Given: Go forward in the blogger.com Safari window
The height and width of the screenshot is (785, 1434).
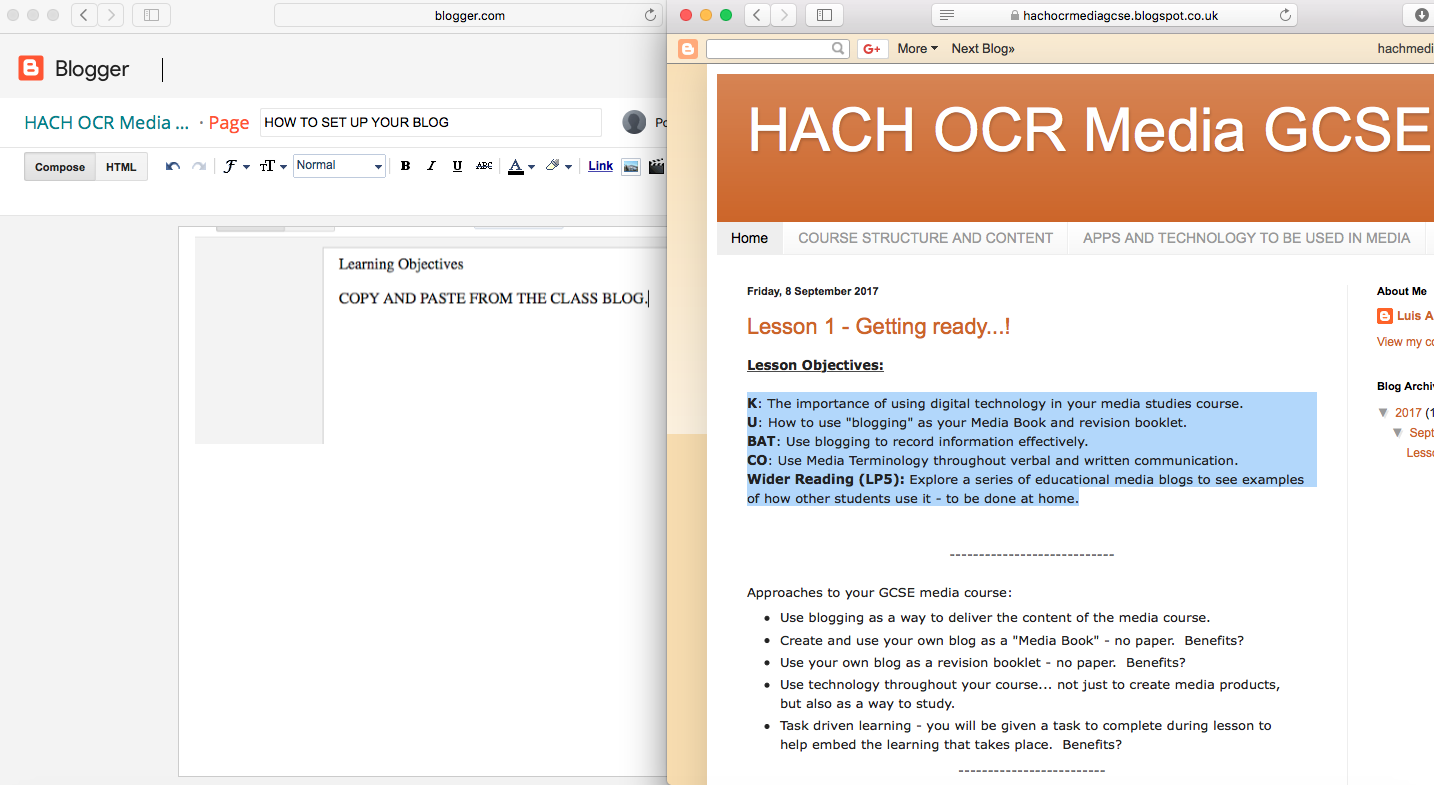Looking at the screenshot, I should (110, 15).
